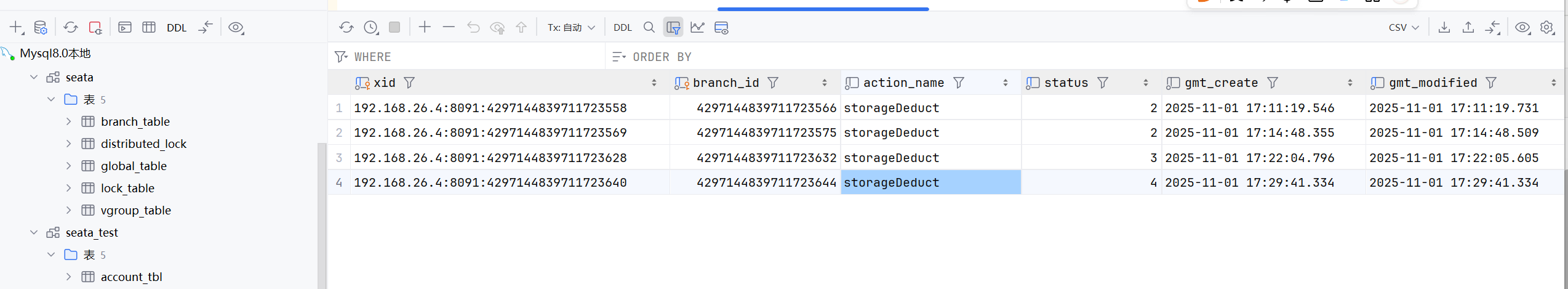Sort by branch_id column arrows
1568x289 pixels.
pyautogui.click(x=825, y=83)
